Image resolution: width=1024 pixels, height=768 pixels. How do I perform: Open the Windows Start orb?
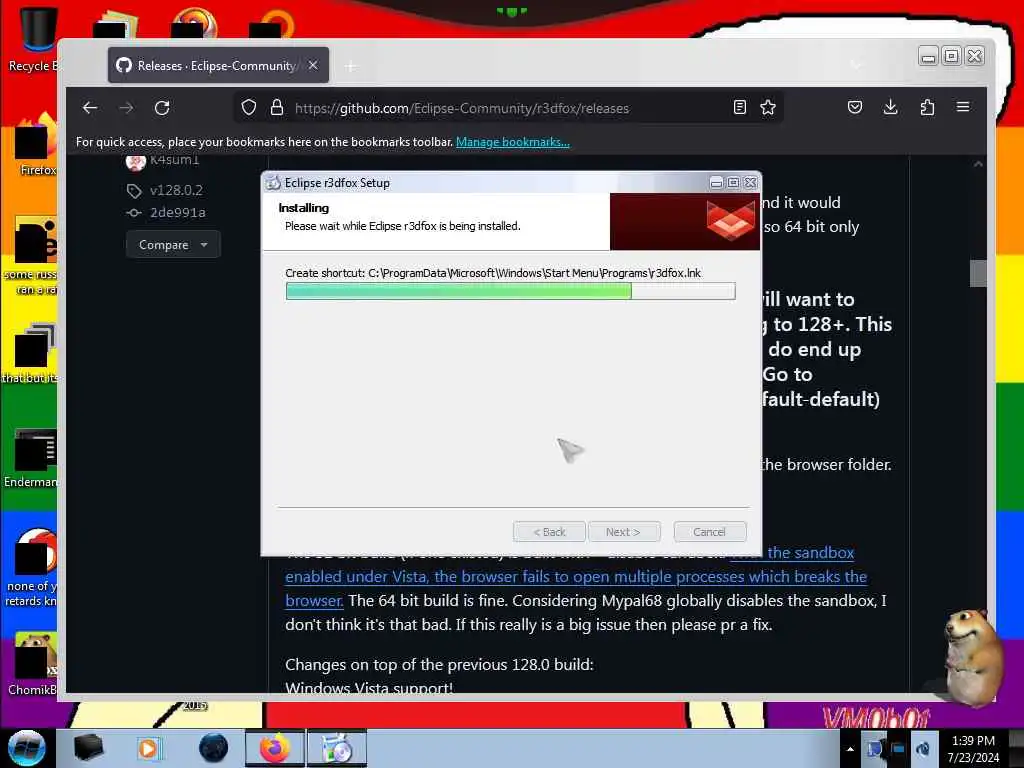(x=27, y=748)
